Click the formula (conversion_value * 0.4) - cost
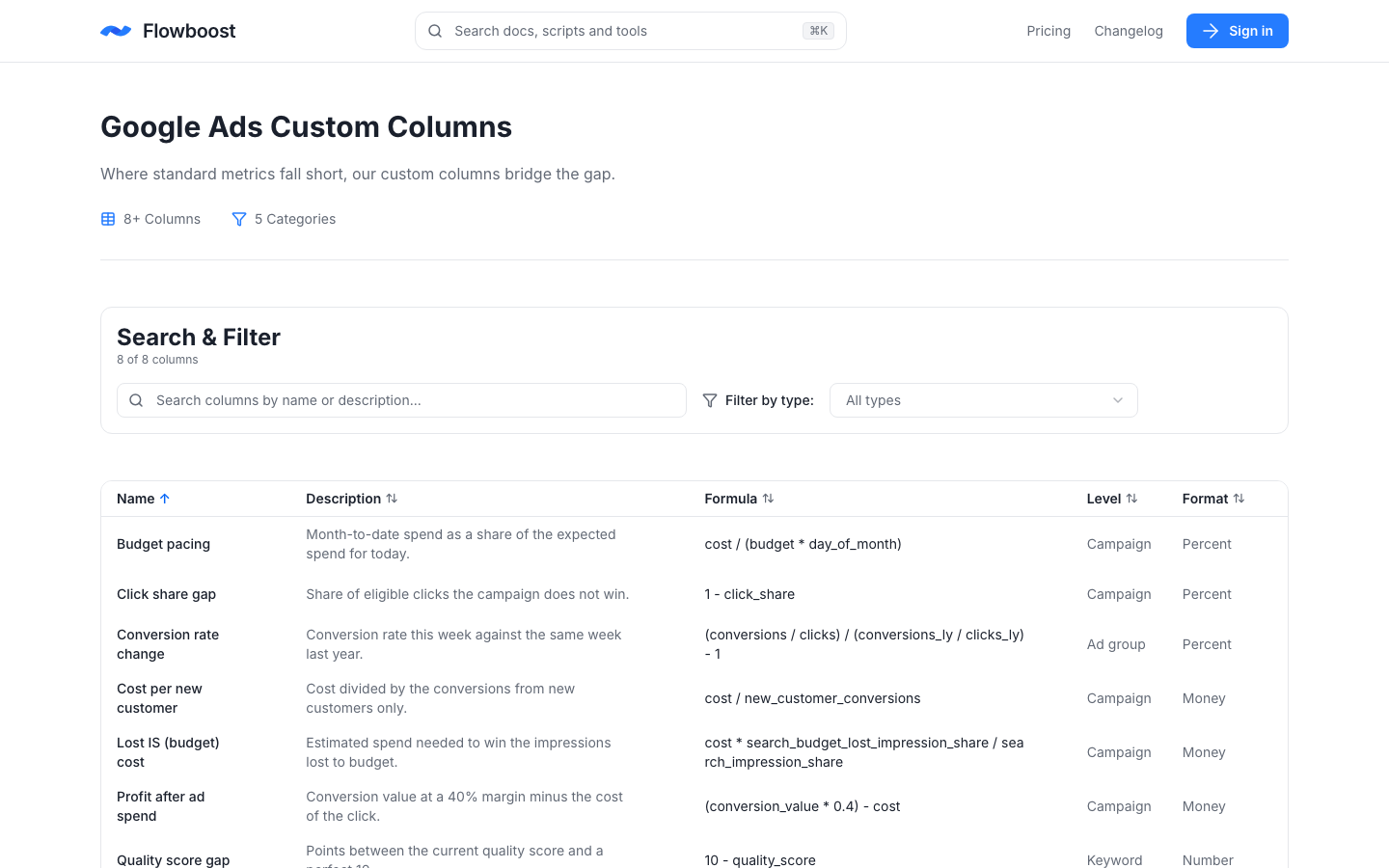The height and width of the screenshot is (868, 1389). coord(803,806)
